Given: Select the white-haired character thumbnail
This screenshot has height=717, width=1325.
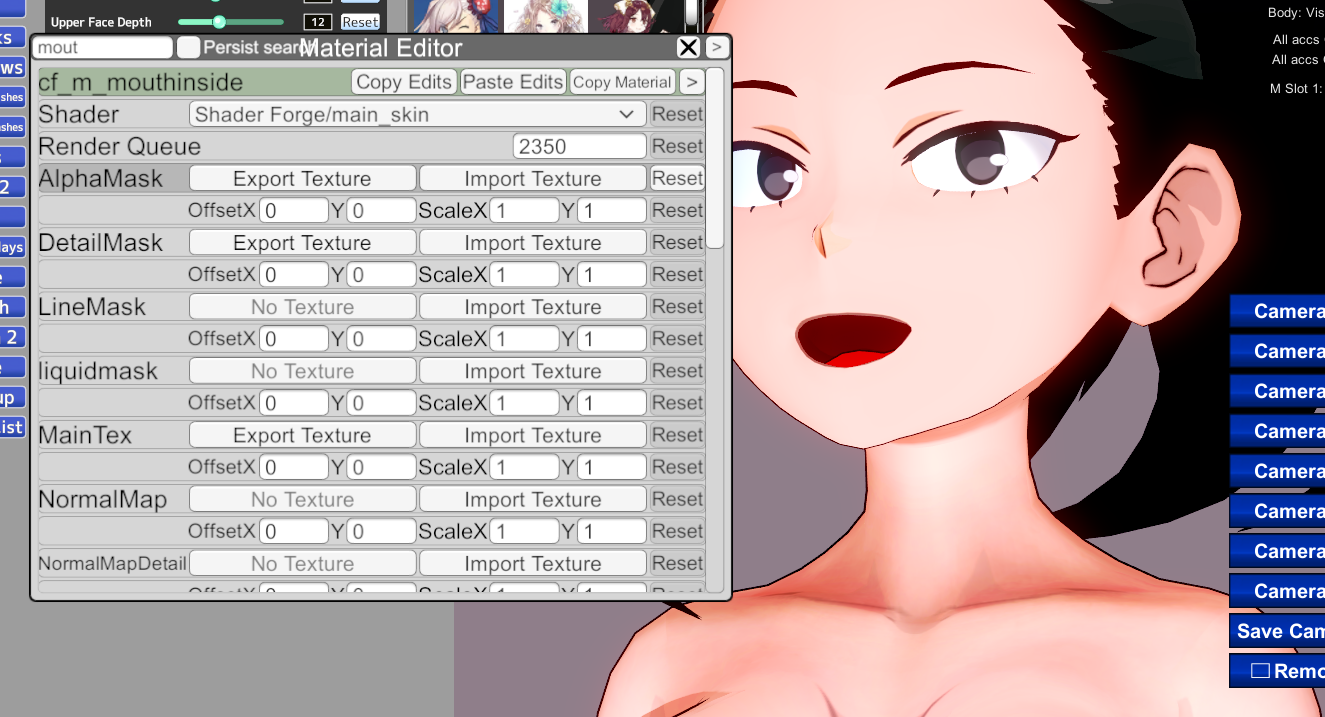Looking at the screenshot, I should pos(442,15).
